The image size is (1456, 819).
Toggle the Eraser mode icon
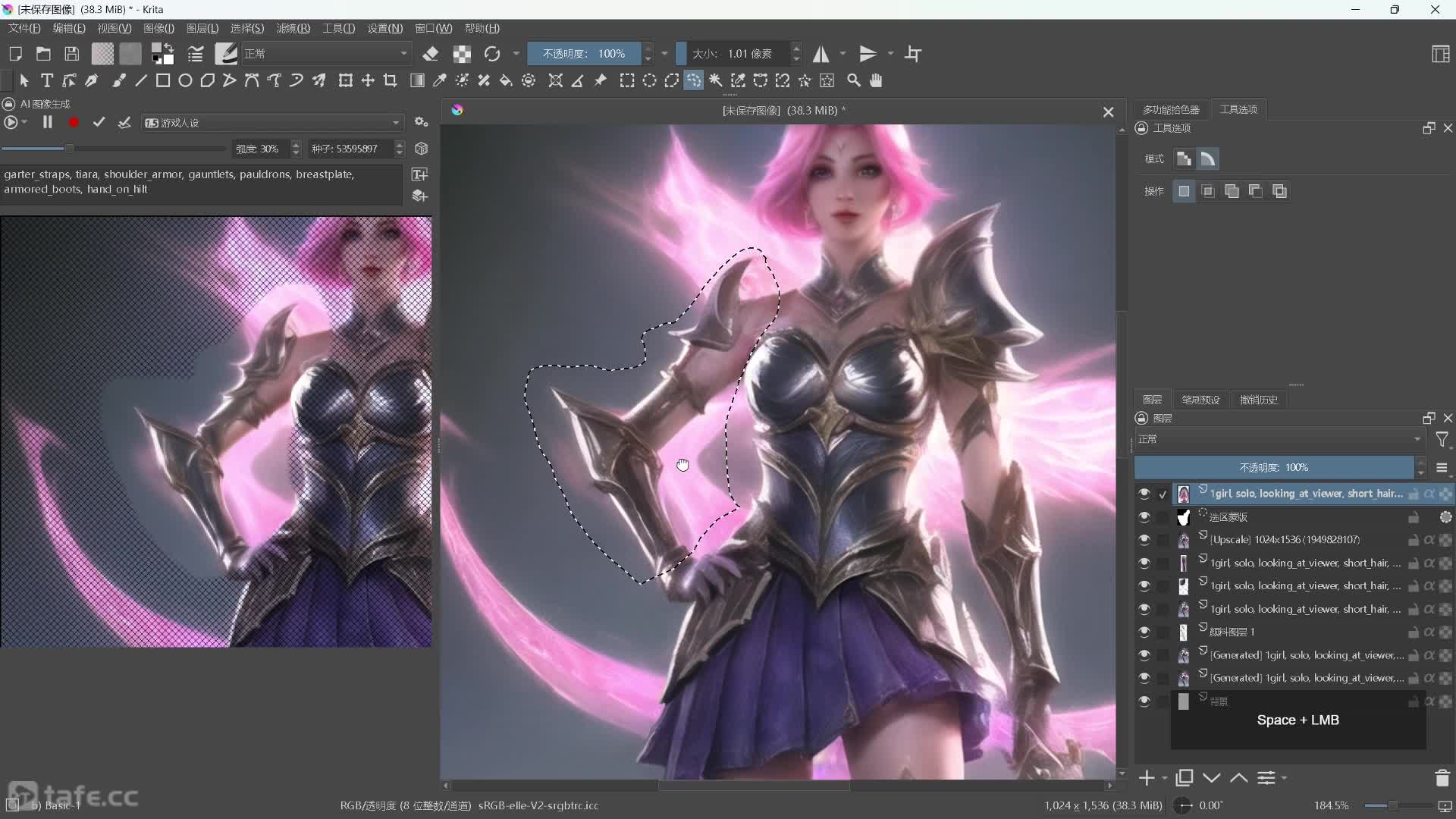[431, 54]
